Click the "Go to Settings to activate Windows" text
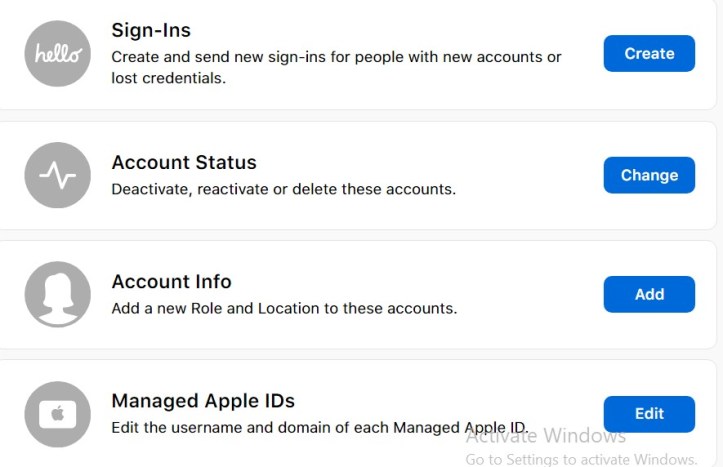 [x=581, y=459]
